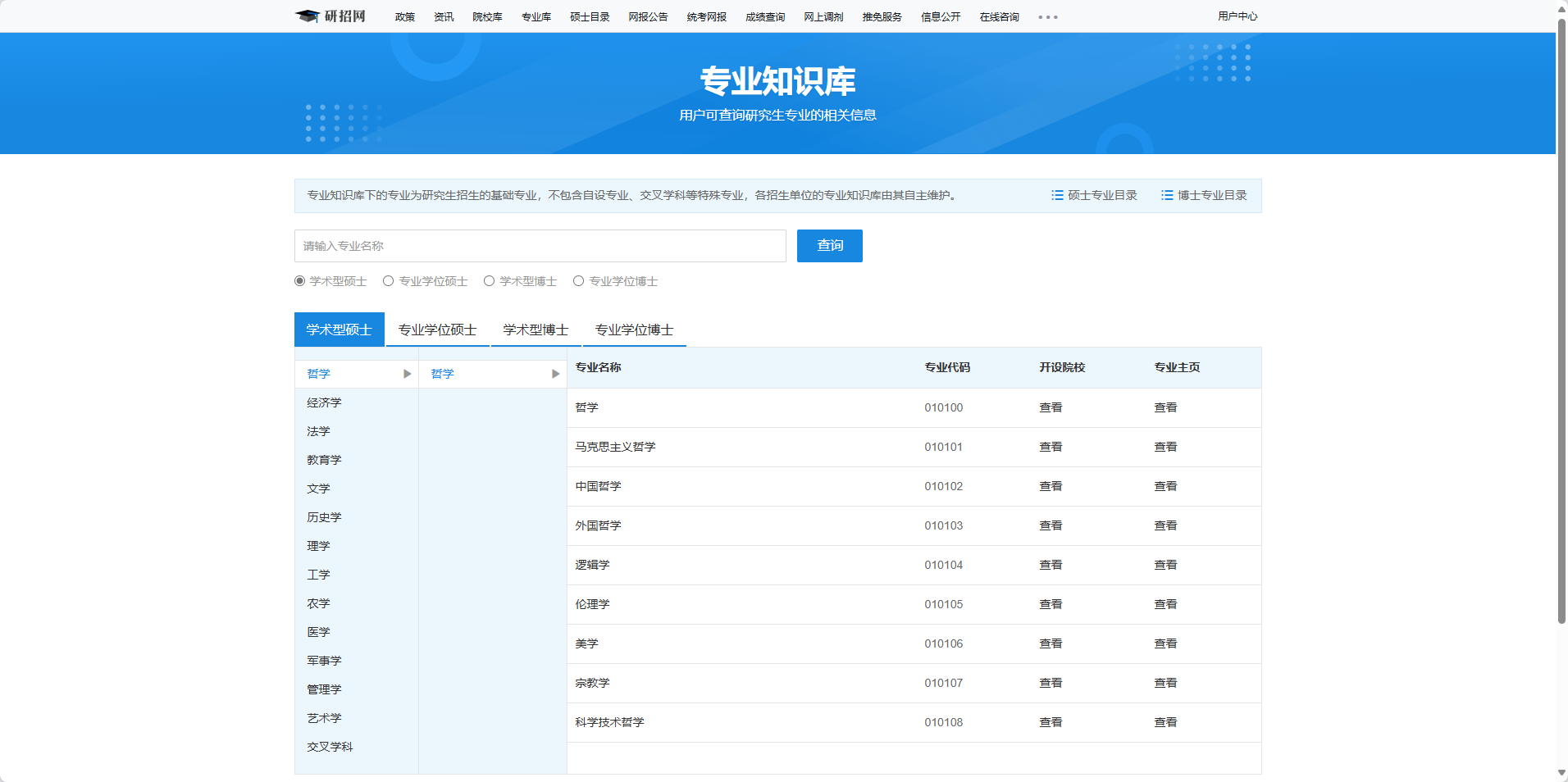Select 交叉学科 discipline category

(x=330, y=747)
